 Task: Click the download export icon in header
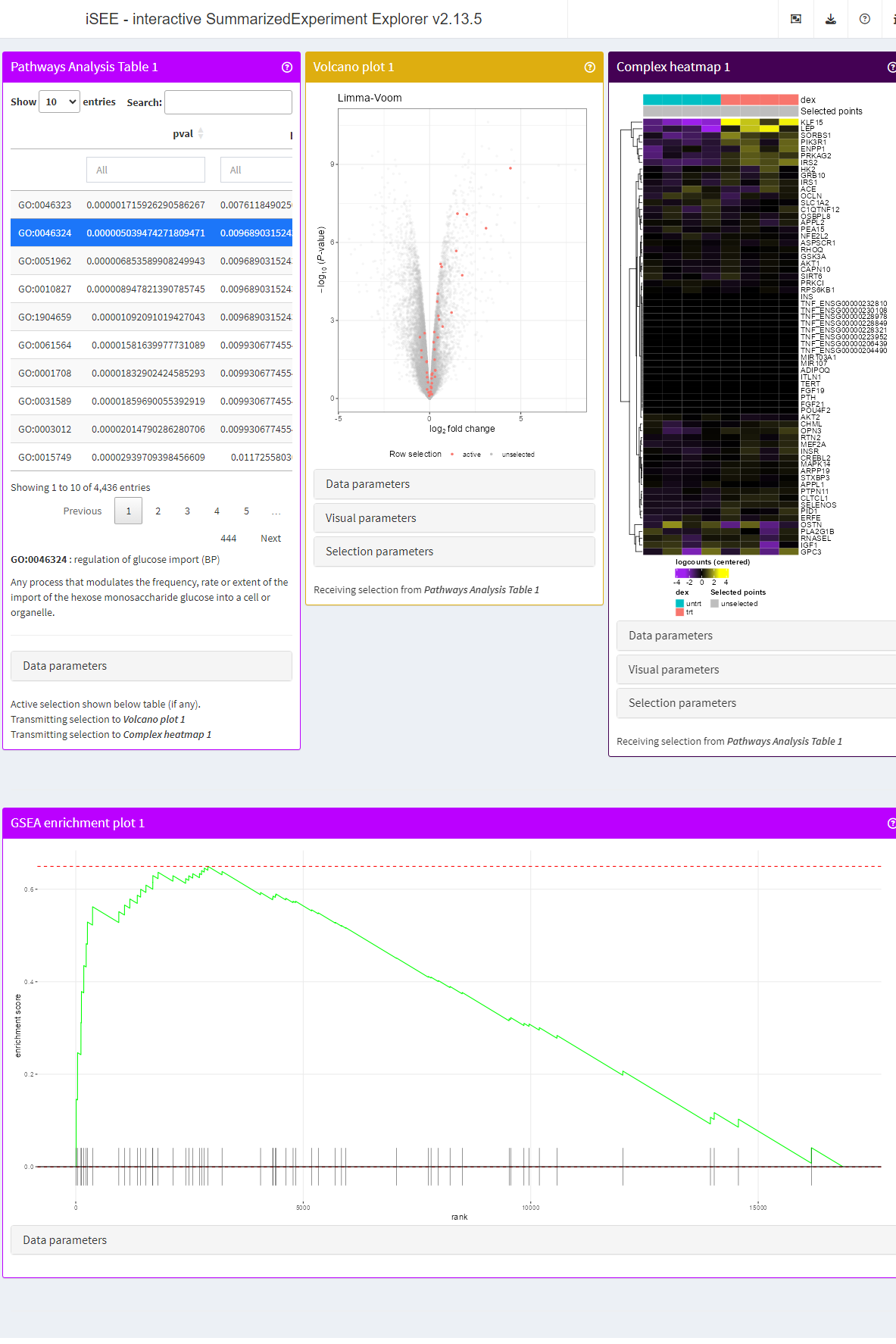tap(831, 19)
